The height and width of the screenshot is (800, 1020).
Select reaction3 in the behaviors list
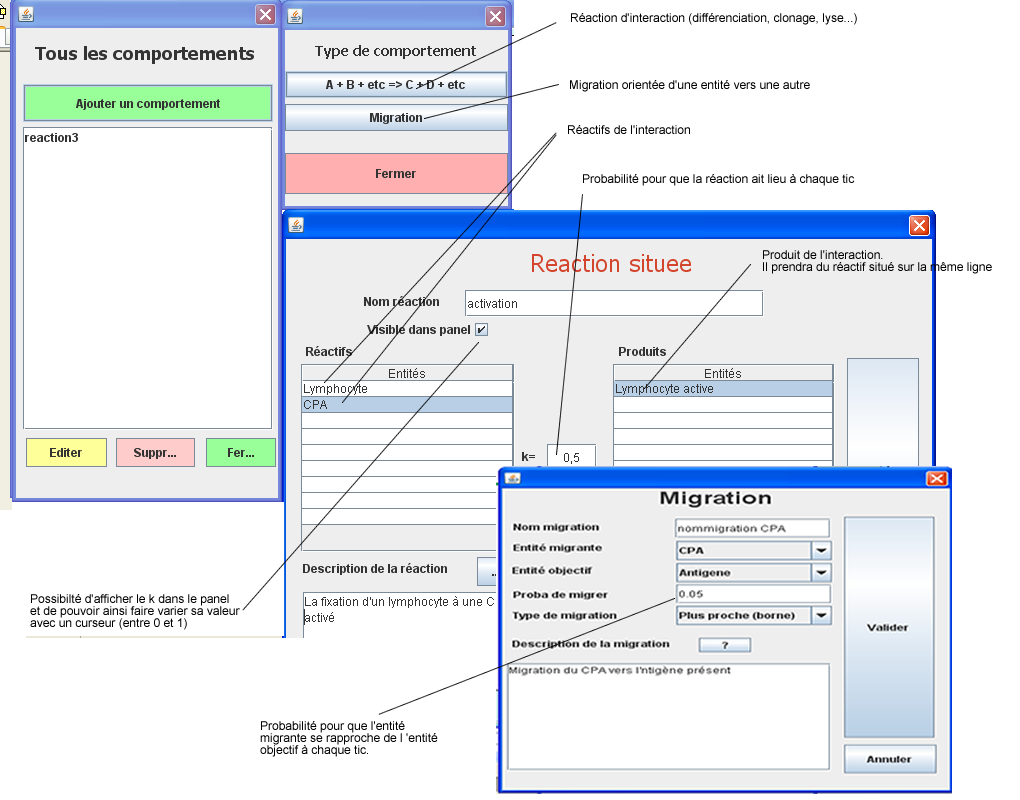[x=52, y=138]
